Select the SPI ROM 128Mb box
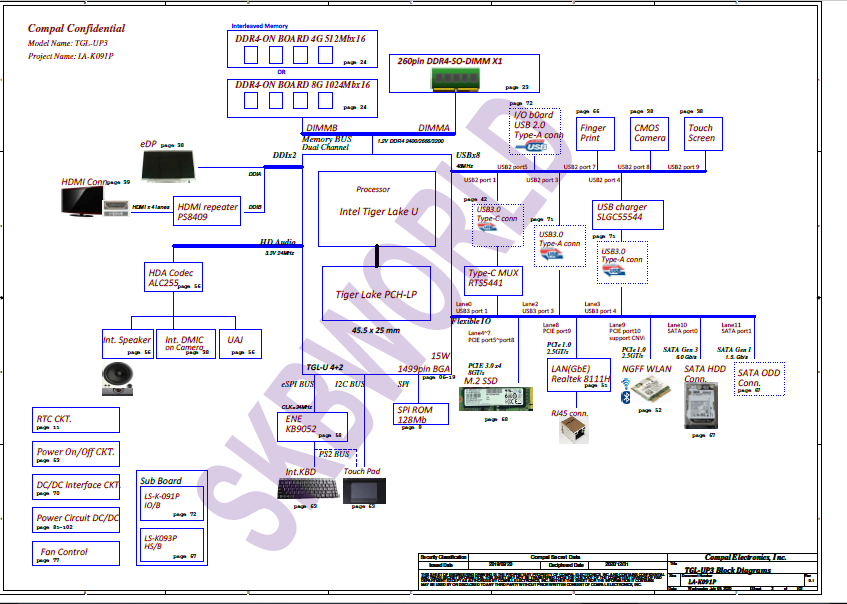847x604 pixels. pyautogui.click(x=420, y=414)
